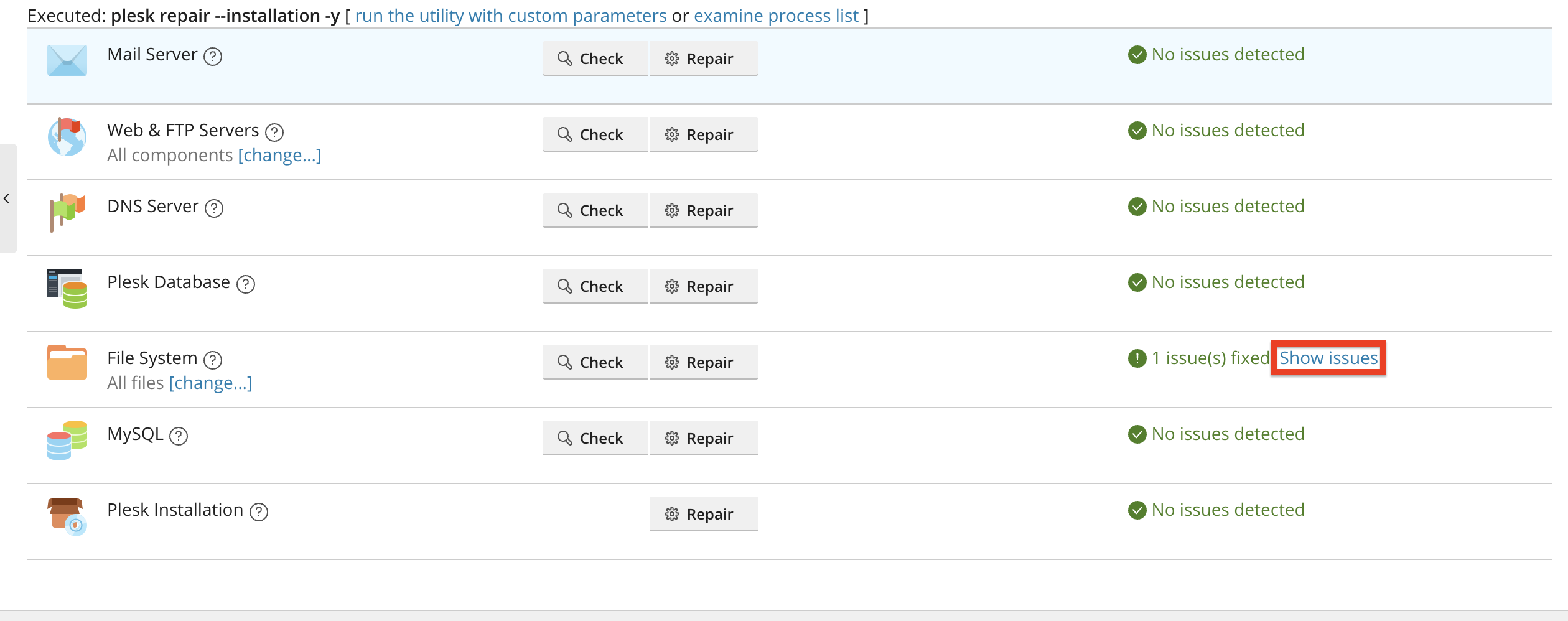Collapse the left sidebar with the chevron
The width and height of the screenshot is (1568, 621).
point(7,198)
